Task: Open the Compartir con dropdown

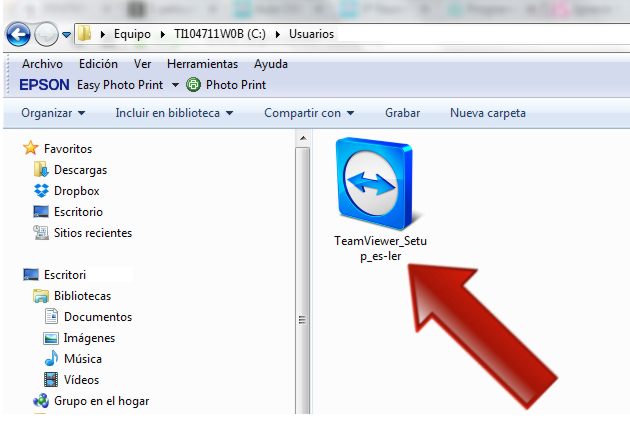Action: (309, 113)
